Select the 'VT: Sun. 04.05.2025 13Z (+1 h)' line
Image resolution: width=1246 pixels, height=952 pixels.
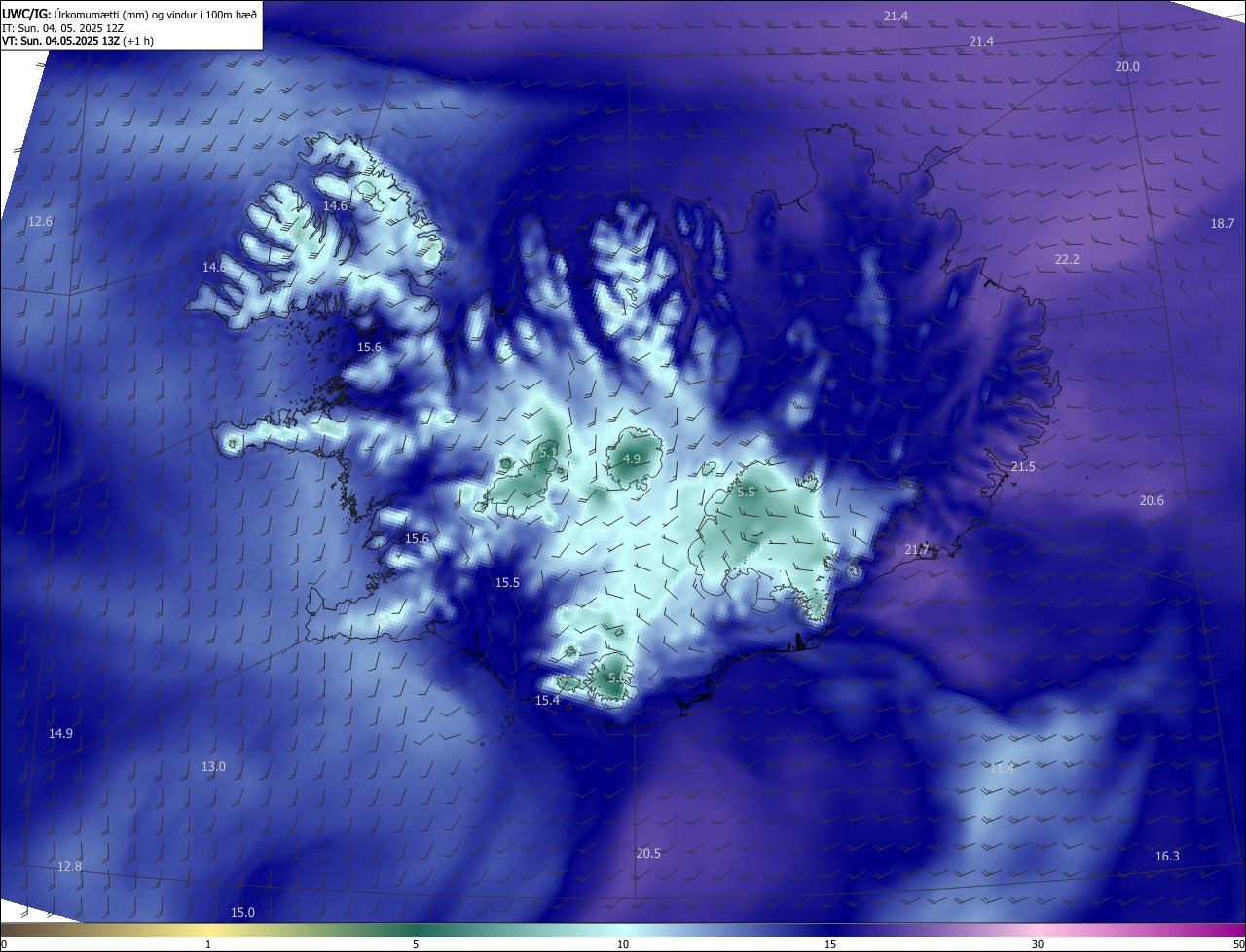click(78, 41)
